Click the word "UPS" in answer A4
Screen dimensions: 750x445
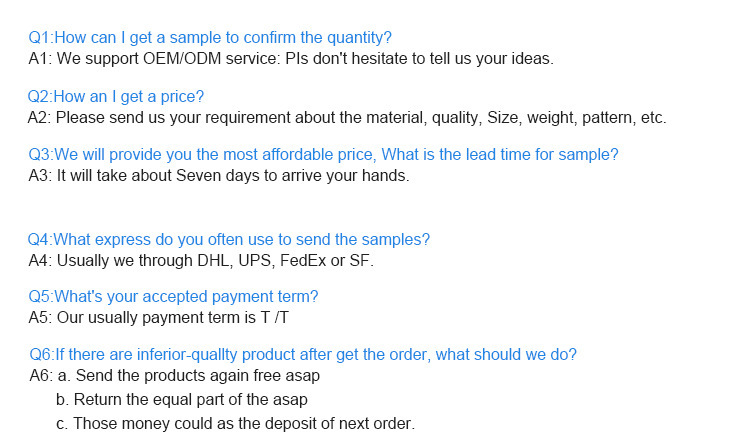pyautogui.click(x=248, y=260)
